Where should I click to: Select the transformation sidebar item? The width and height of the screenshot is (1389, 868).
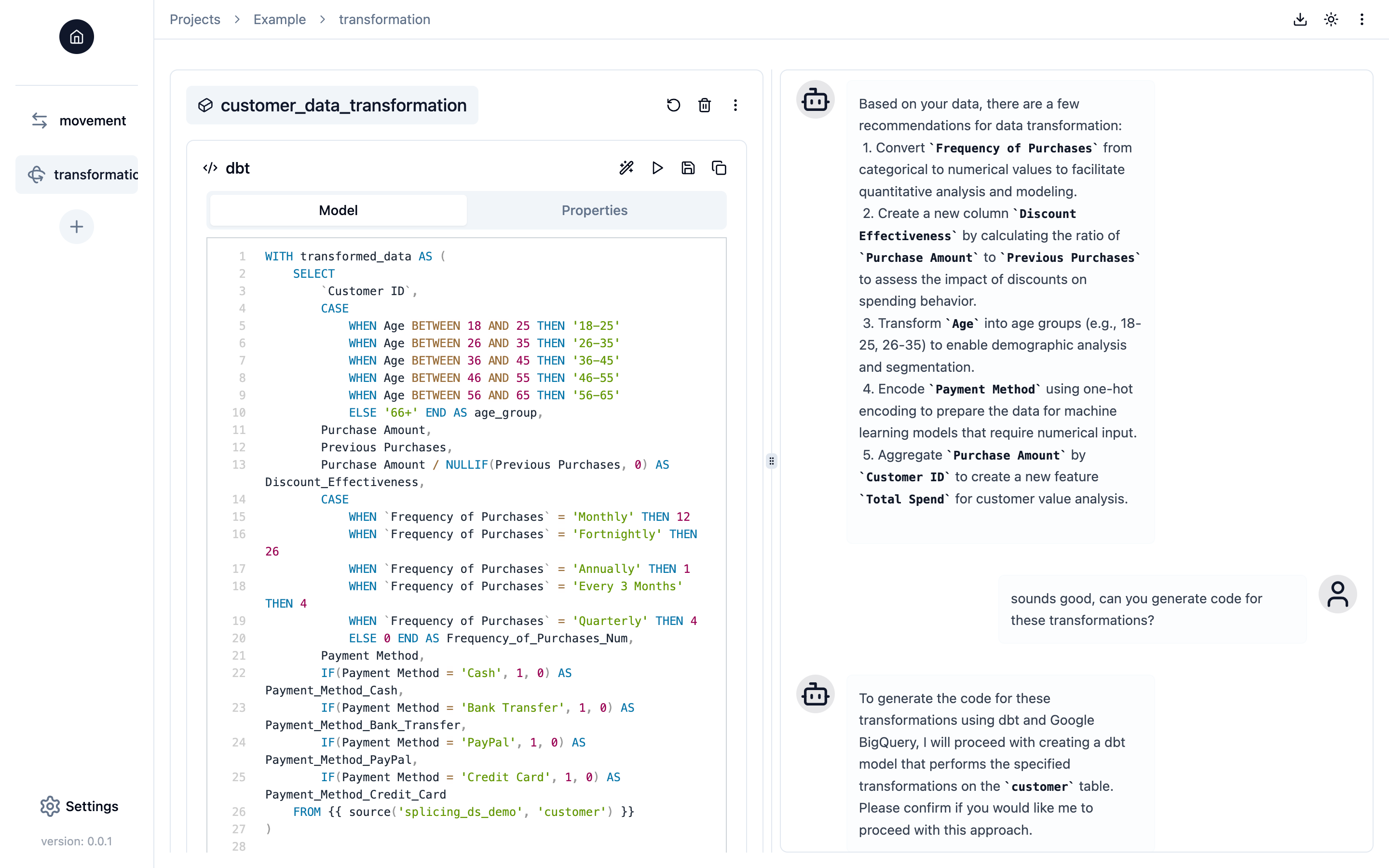pos(76,175)
